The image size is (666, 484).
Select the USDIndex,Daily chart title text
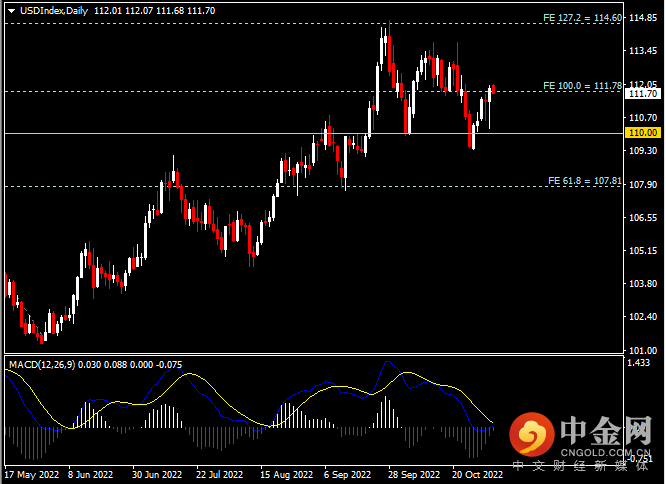[x=54, y=11]
